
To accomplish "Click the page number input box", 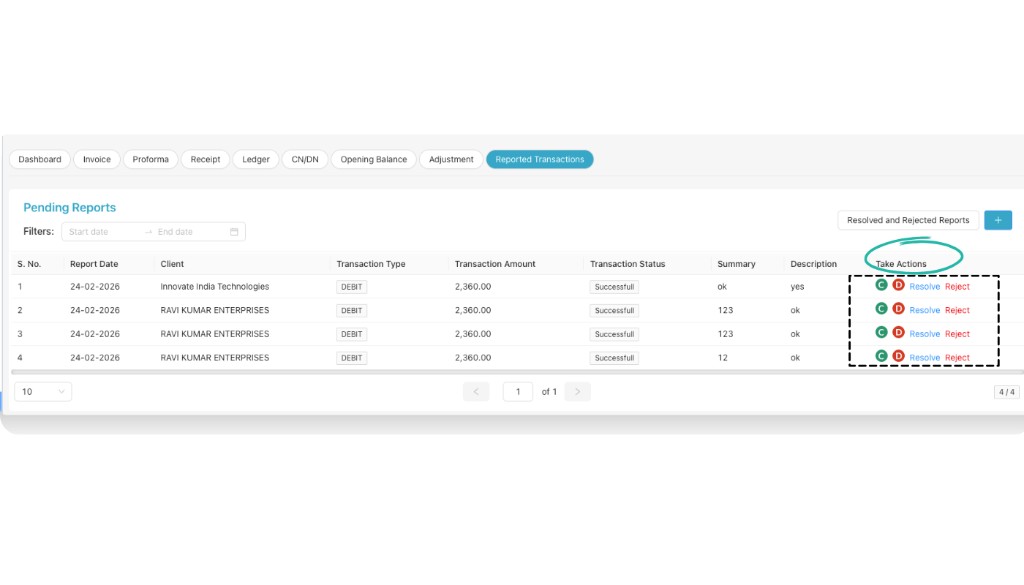I will tap(518, 391).
